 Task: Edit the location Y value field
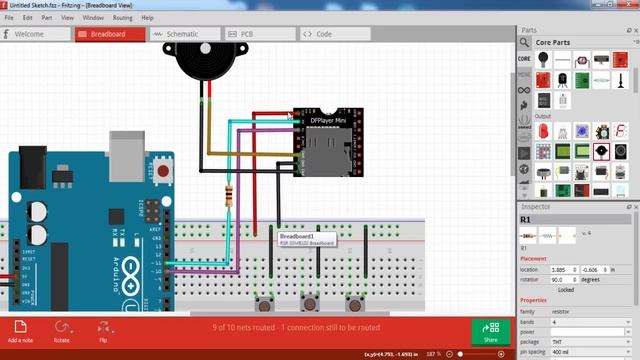595,270
